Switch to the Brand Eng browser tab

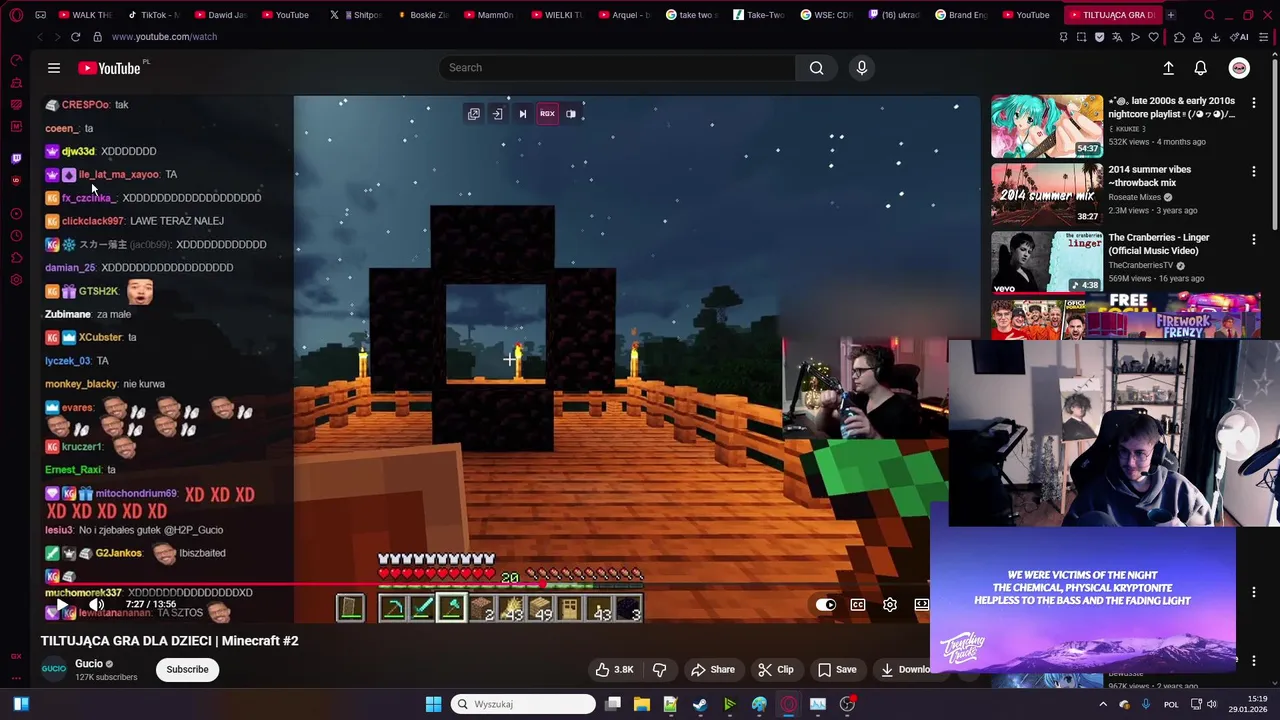coord(961,15)
